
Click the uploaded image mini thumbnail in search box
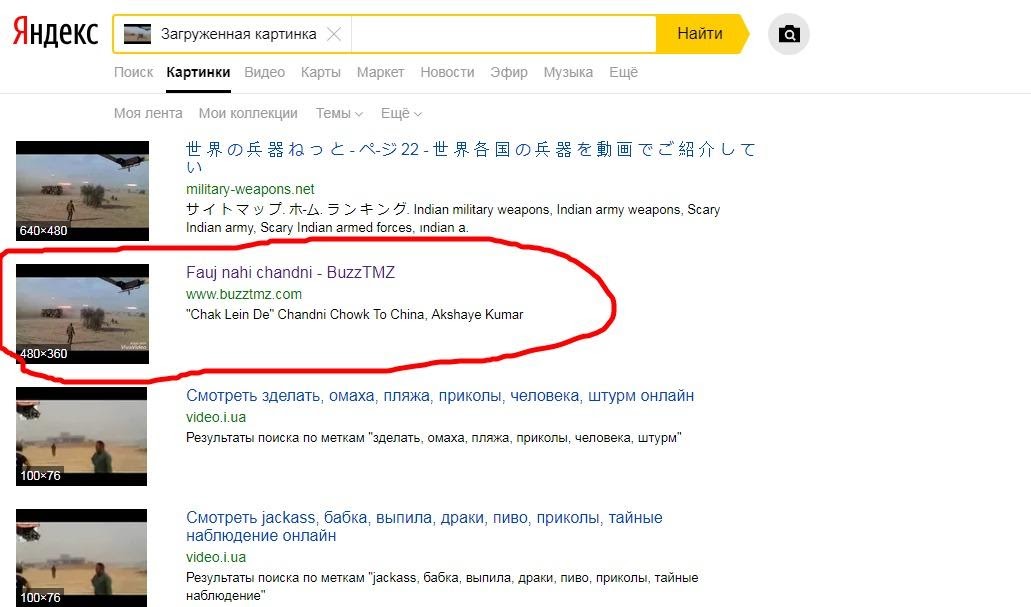(137, 34)
